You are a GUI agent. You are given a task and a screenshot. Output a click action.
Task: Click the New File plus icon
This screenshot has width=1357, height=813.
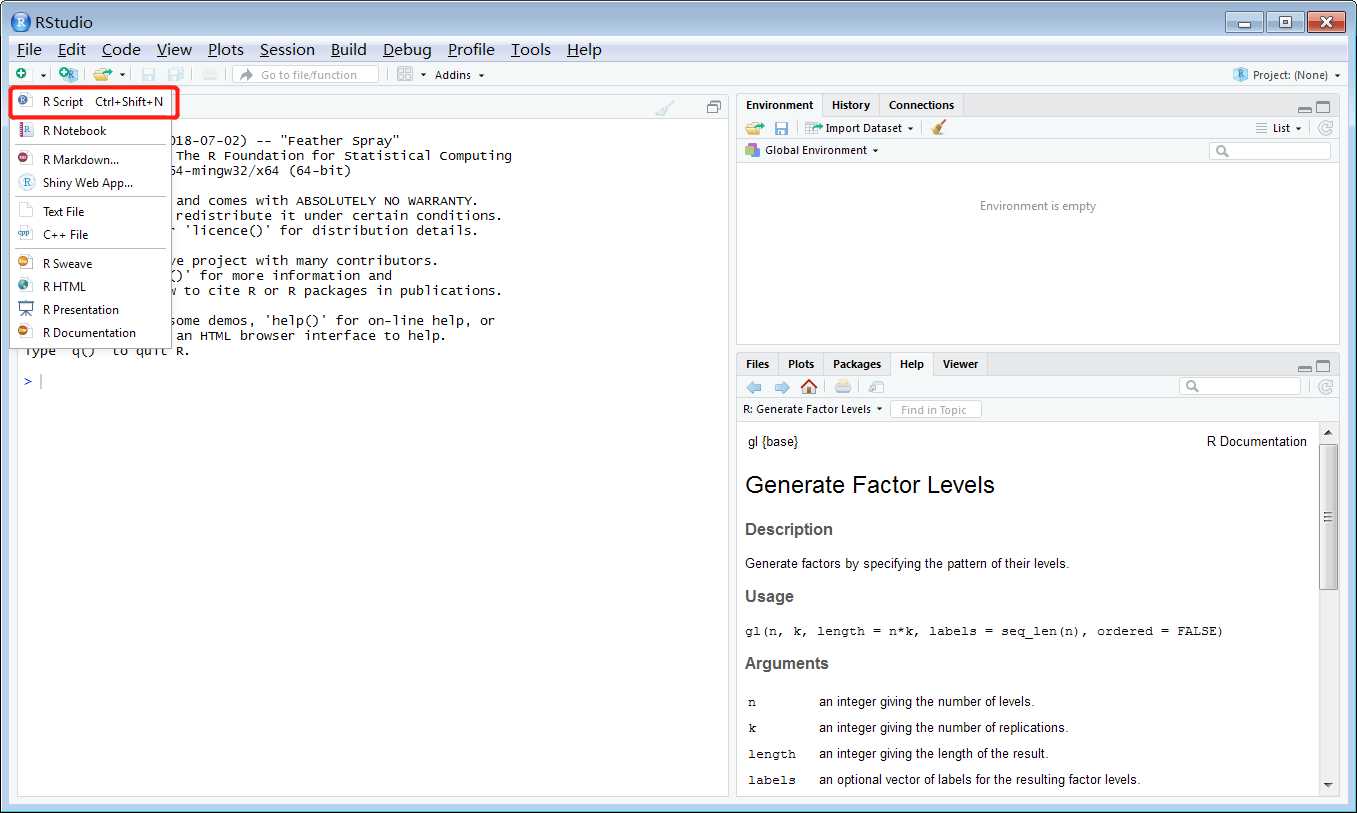pos(21,74)
